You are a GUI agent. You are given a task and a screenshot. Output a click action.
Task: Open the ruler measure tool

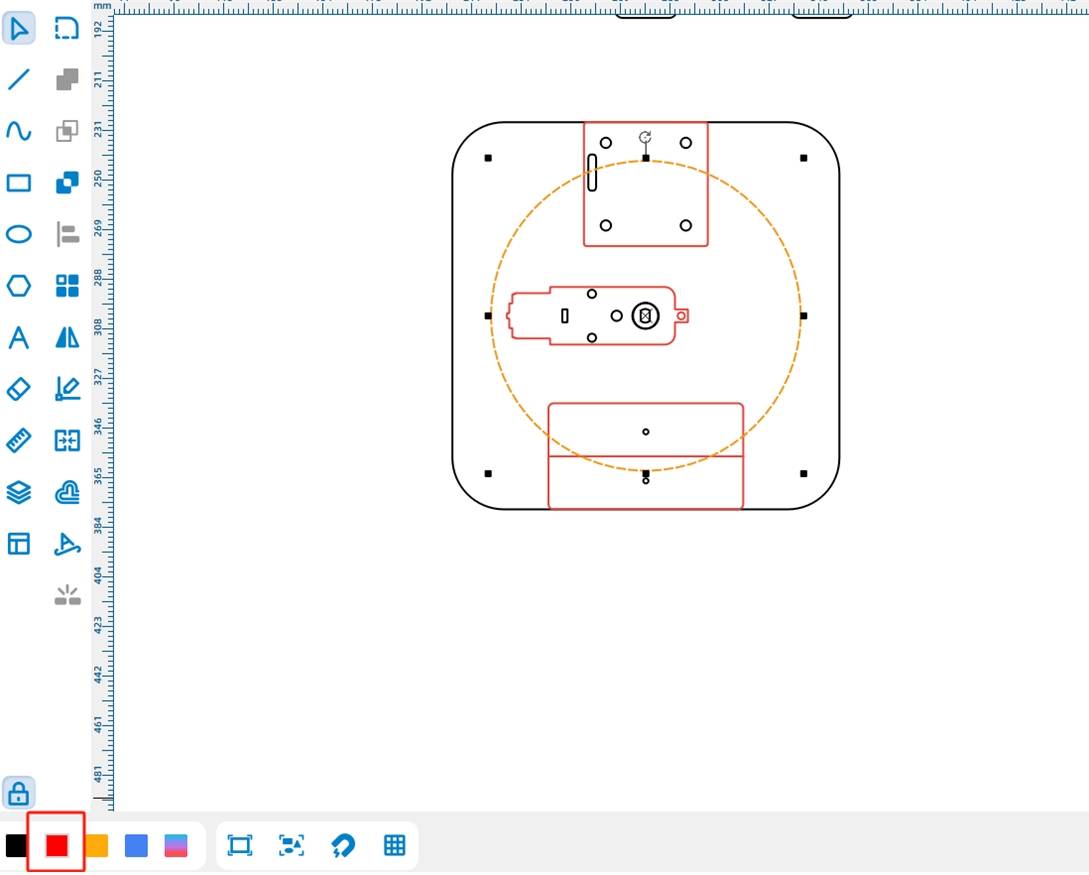click(19, 440)
